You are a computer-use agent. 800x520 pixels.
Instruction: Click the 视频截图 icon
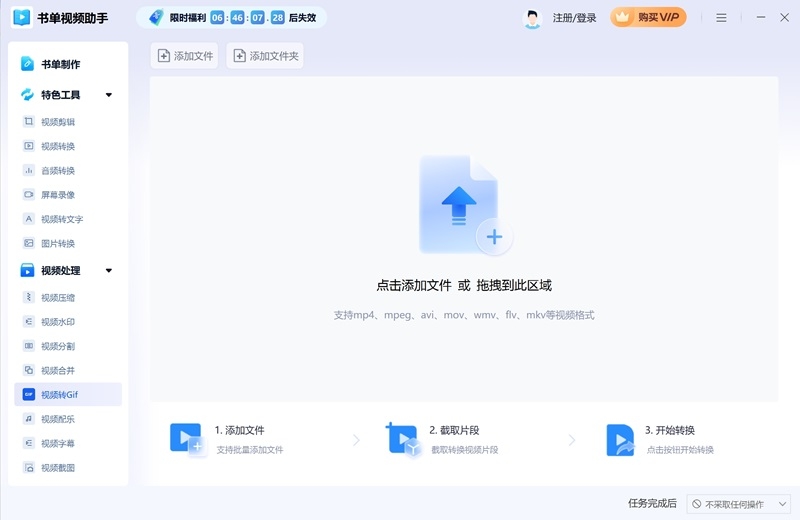pos(29,467)
